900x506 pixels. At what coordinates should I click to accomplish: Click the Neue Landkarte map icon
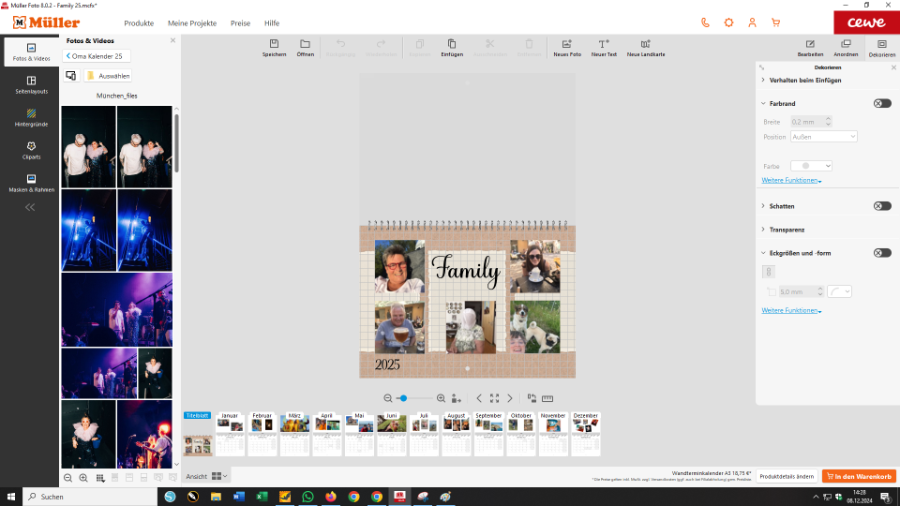point(646,45)
